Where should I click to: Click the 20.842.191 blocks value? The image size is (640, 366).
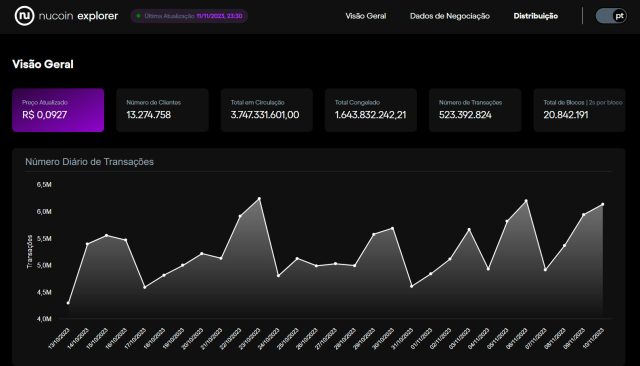[566, 115]
